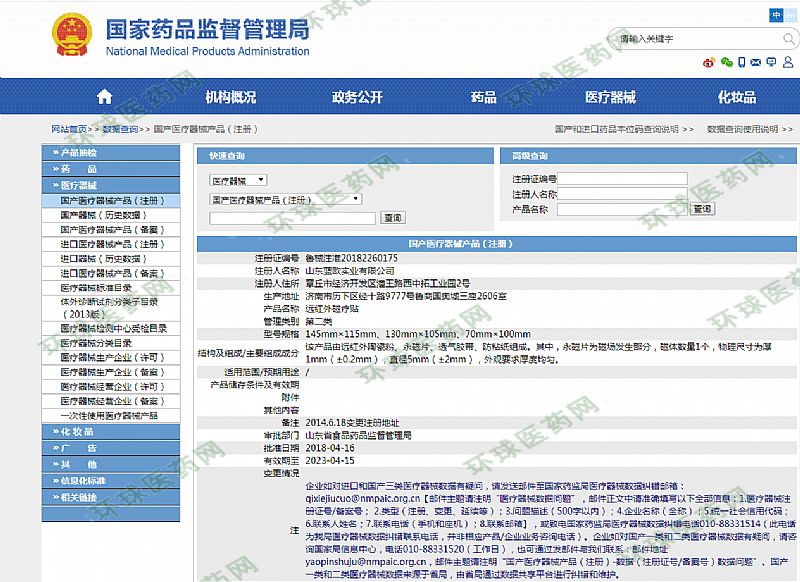Click the national emblem logo
Viewport: 800px width, 582px height.
click(72, 35)
